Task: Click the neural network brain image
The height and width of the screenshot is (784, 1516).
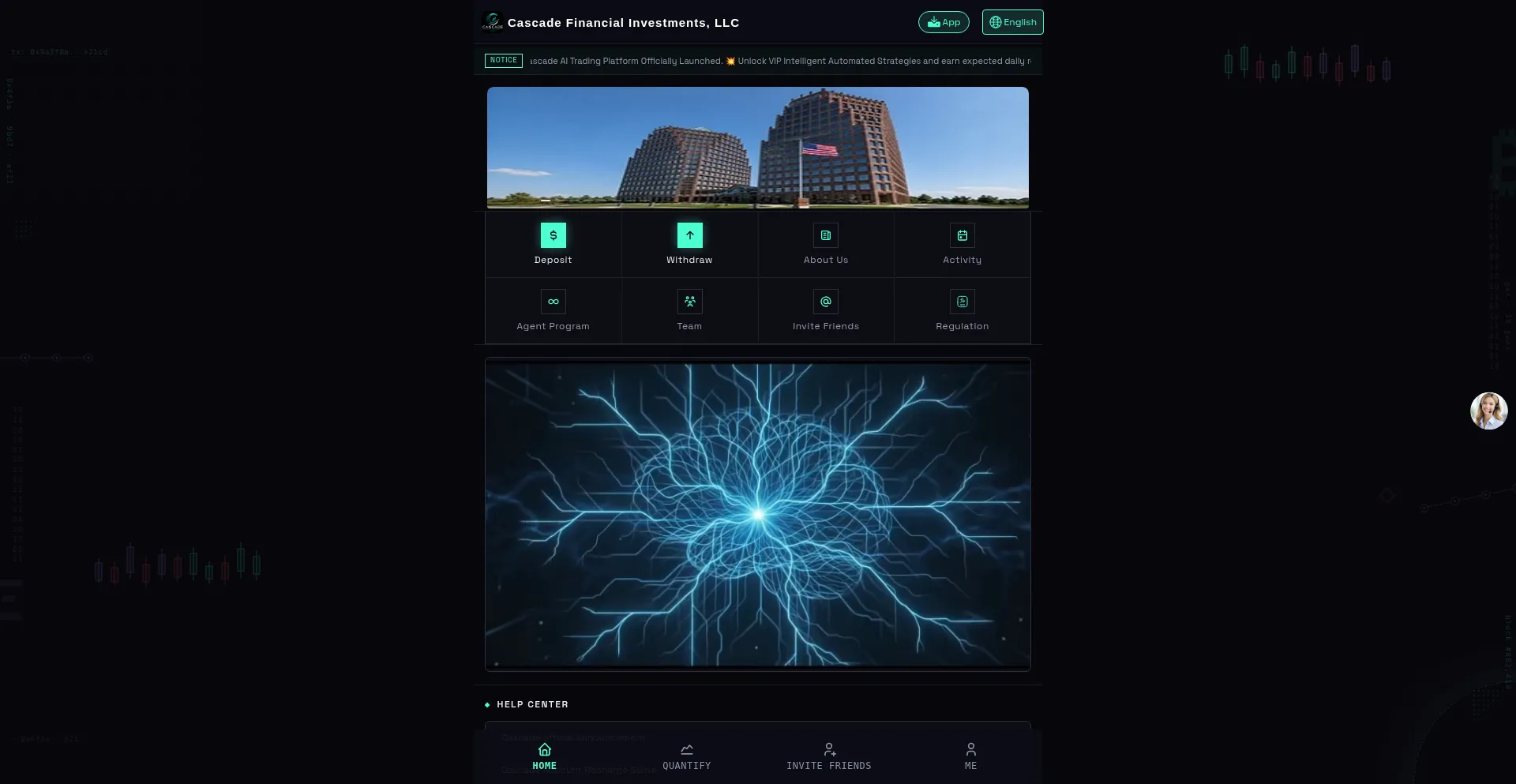Action: (758, 514)
